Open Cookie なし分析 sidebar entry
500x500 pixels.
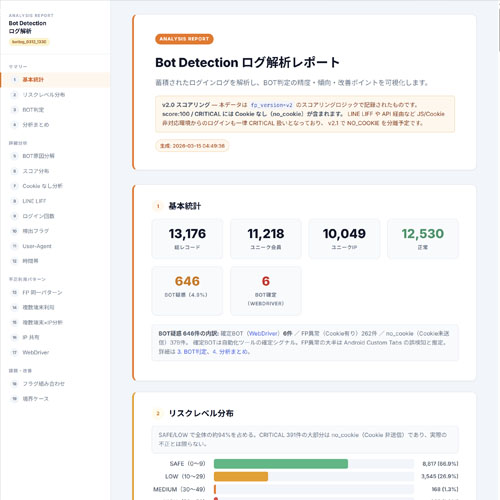point(55,186)
